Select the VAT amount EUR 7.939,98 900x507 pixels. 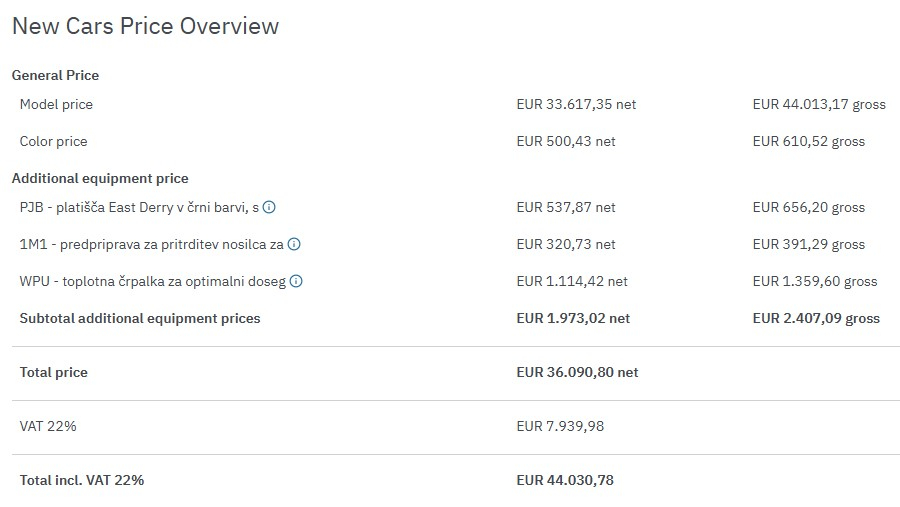tap(560, 426)
